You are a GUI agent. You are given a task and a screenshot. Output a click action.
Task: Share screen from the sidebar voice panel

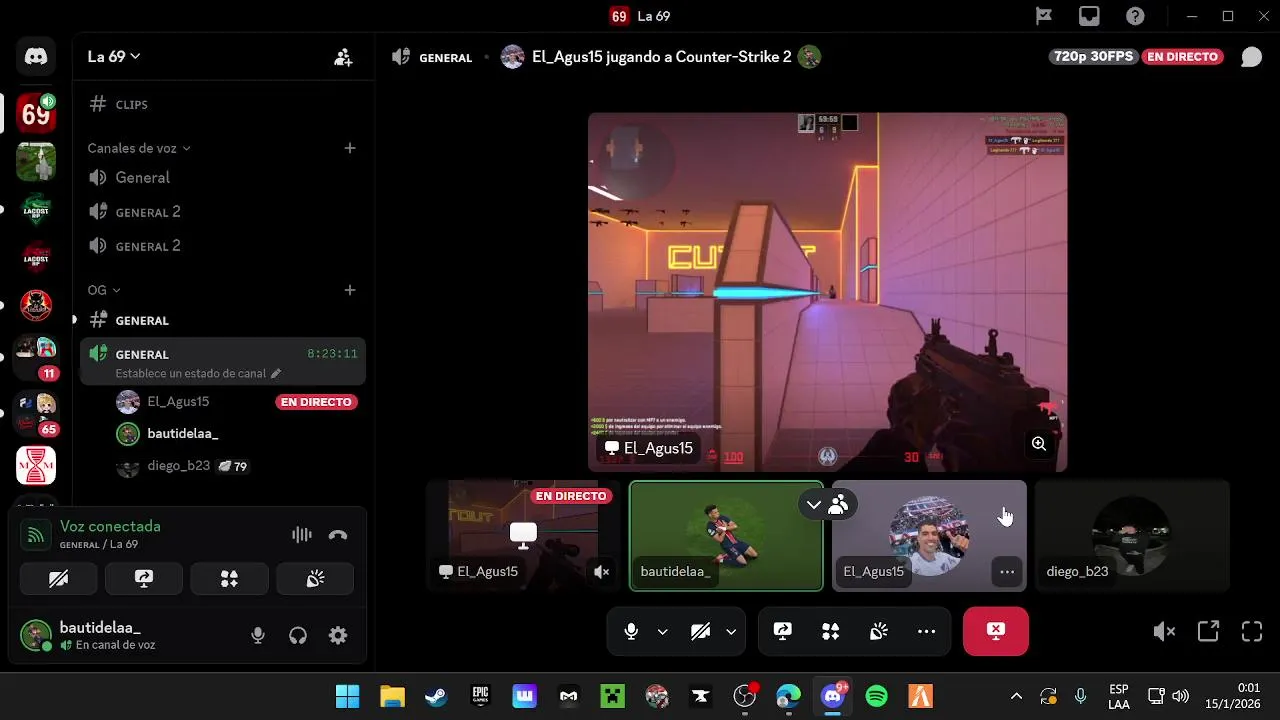(144, 578)
